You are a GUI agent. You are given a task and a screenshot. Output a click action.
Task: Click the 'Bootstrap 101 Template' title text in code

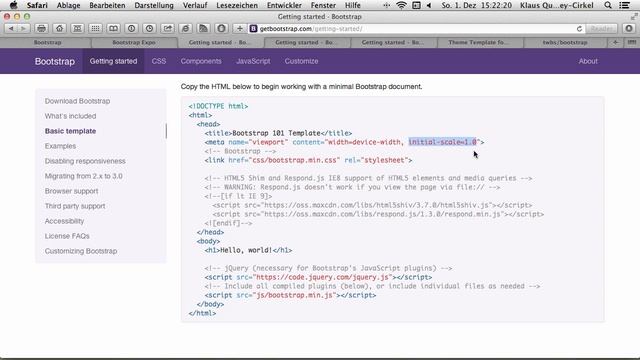click(x=276, y=133)
